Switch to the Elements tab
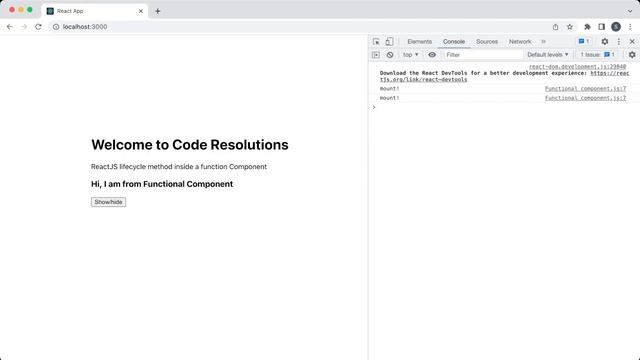Image resolution: width=640 pixels, height=360 pixels. click(x=419, y=42)
